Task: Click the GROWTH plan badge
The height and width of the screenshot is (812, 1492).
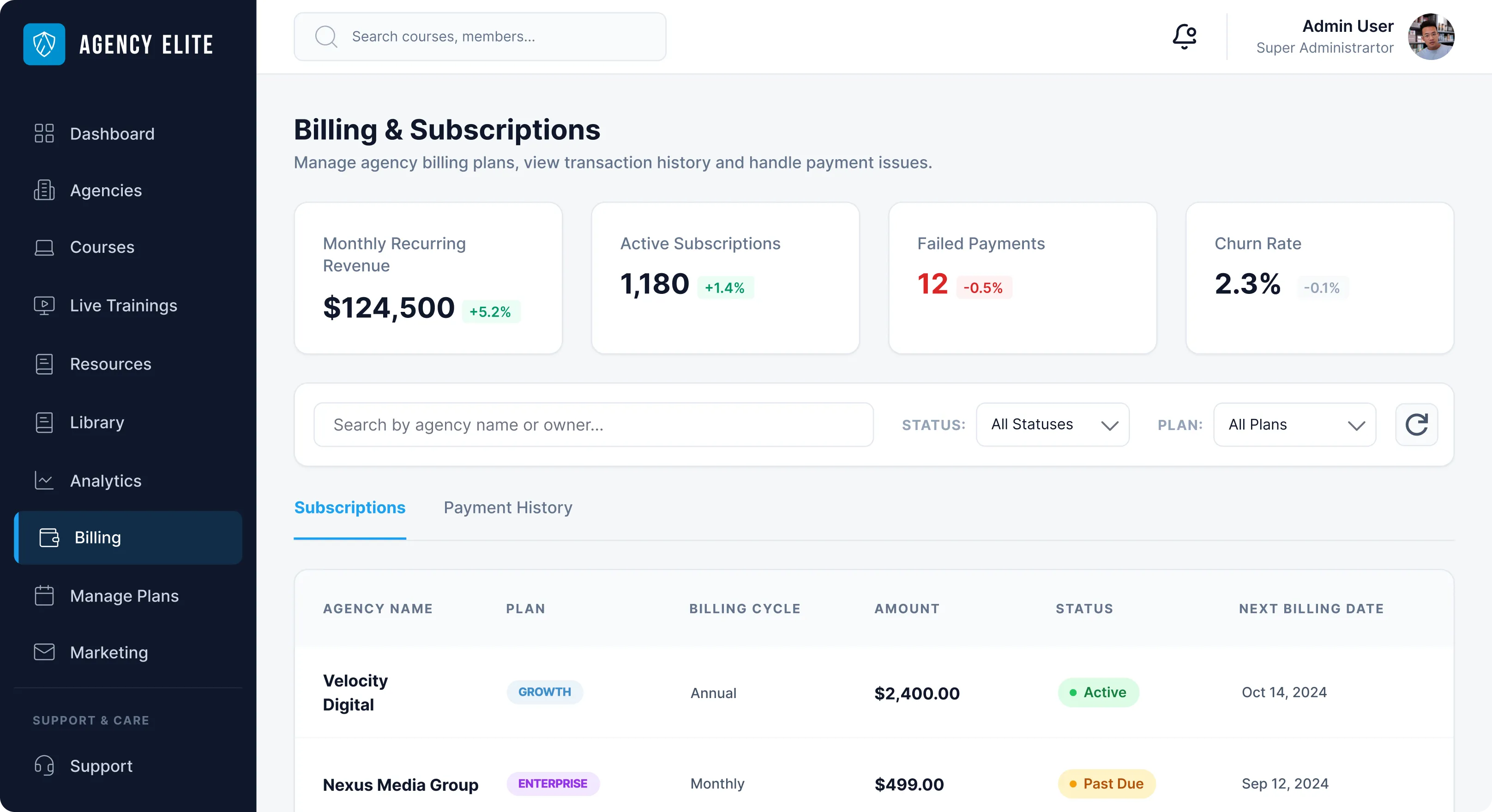Action: [544, 692]
